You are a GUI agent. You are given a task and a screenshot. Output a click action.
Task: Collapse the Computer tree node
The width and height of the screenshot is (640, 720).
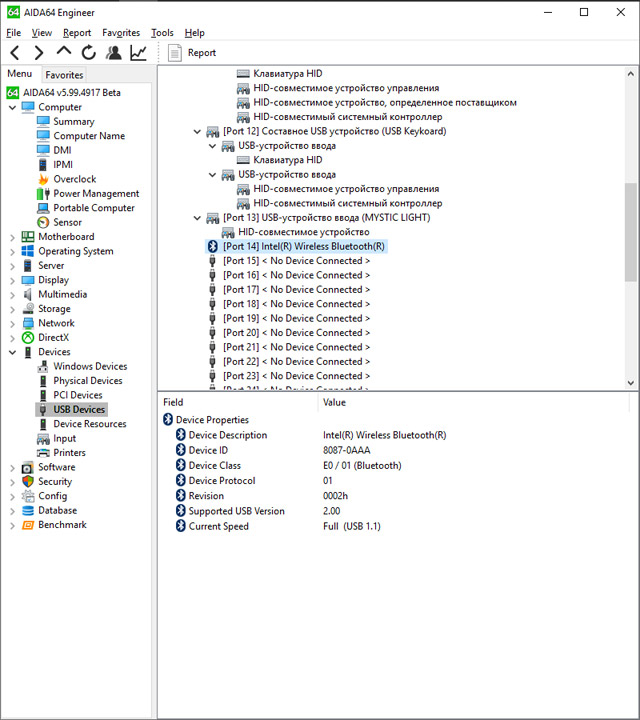coord(12,107)
